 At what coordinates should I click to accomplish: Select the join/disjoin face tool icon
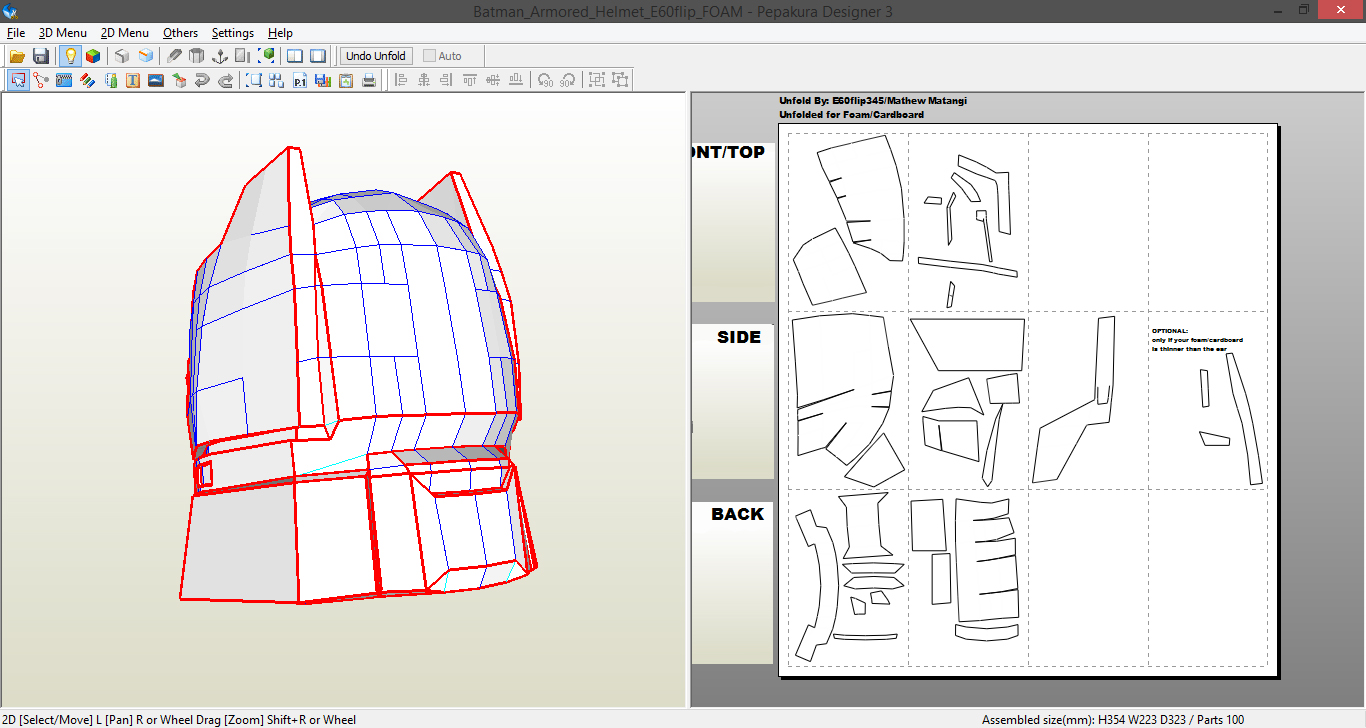[x=41, y=80]
